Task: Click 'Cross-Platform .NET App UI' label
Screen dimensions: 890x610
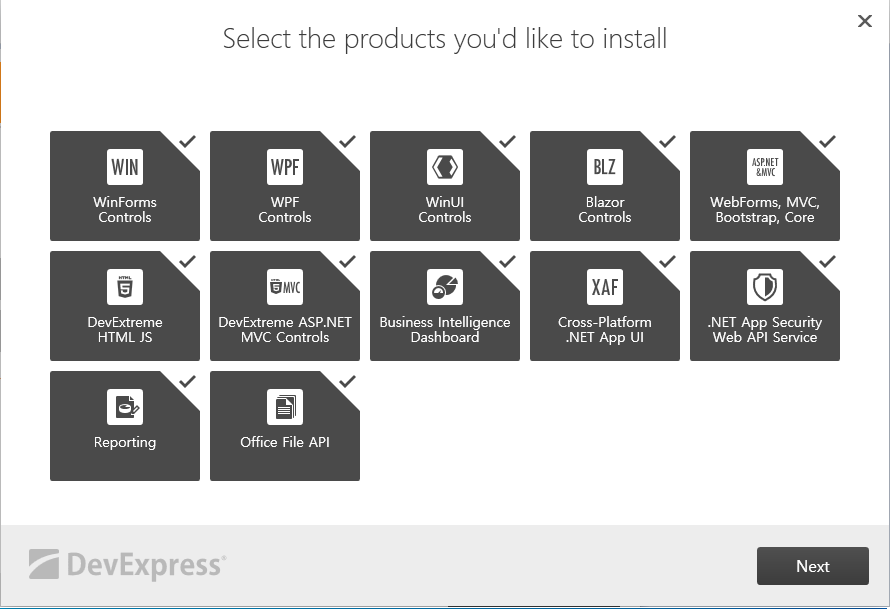Action: pyautogui.click(x=605, y=330)
